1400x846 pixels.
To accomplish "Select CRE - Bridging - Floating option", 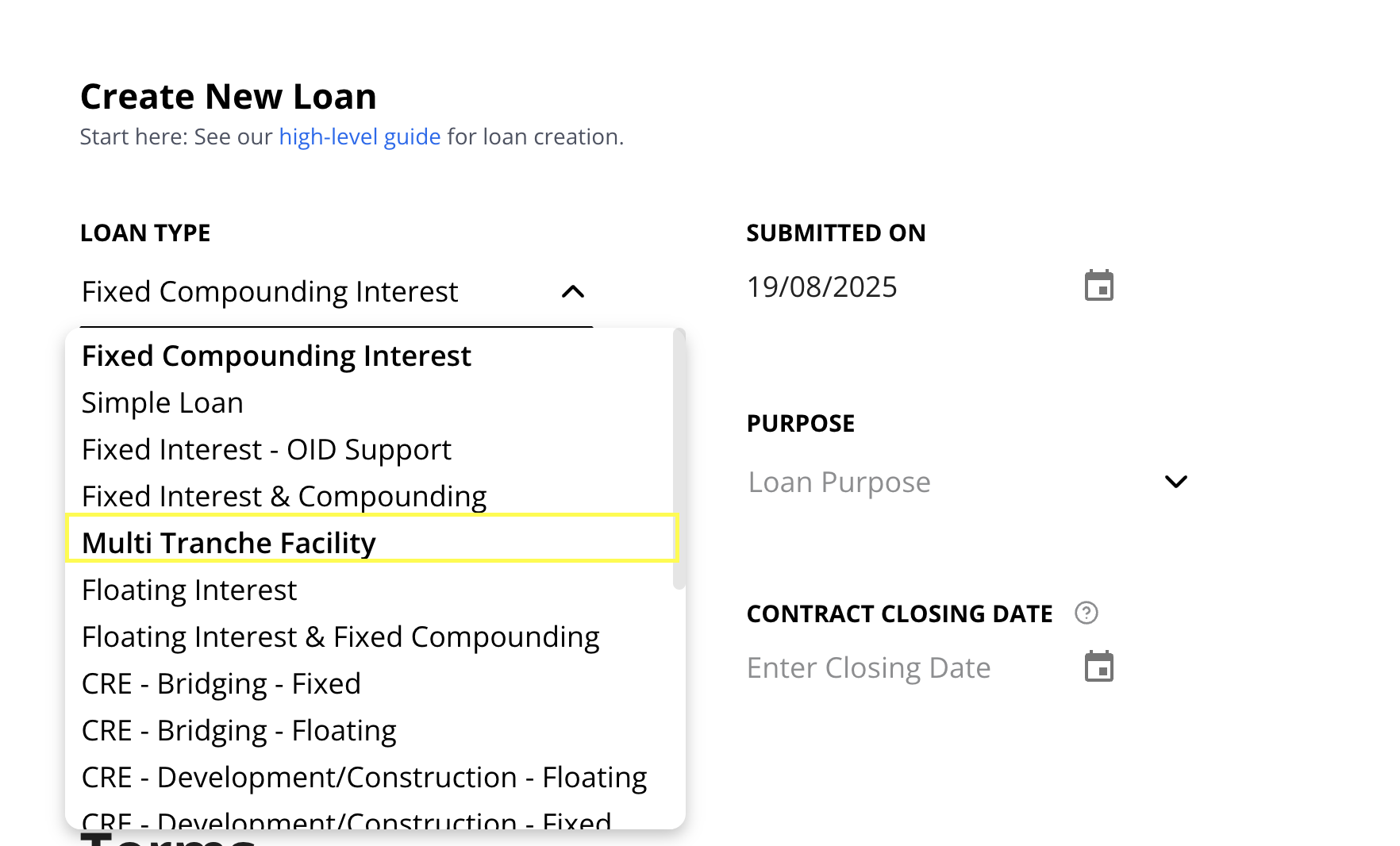I will click(239, 731).
